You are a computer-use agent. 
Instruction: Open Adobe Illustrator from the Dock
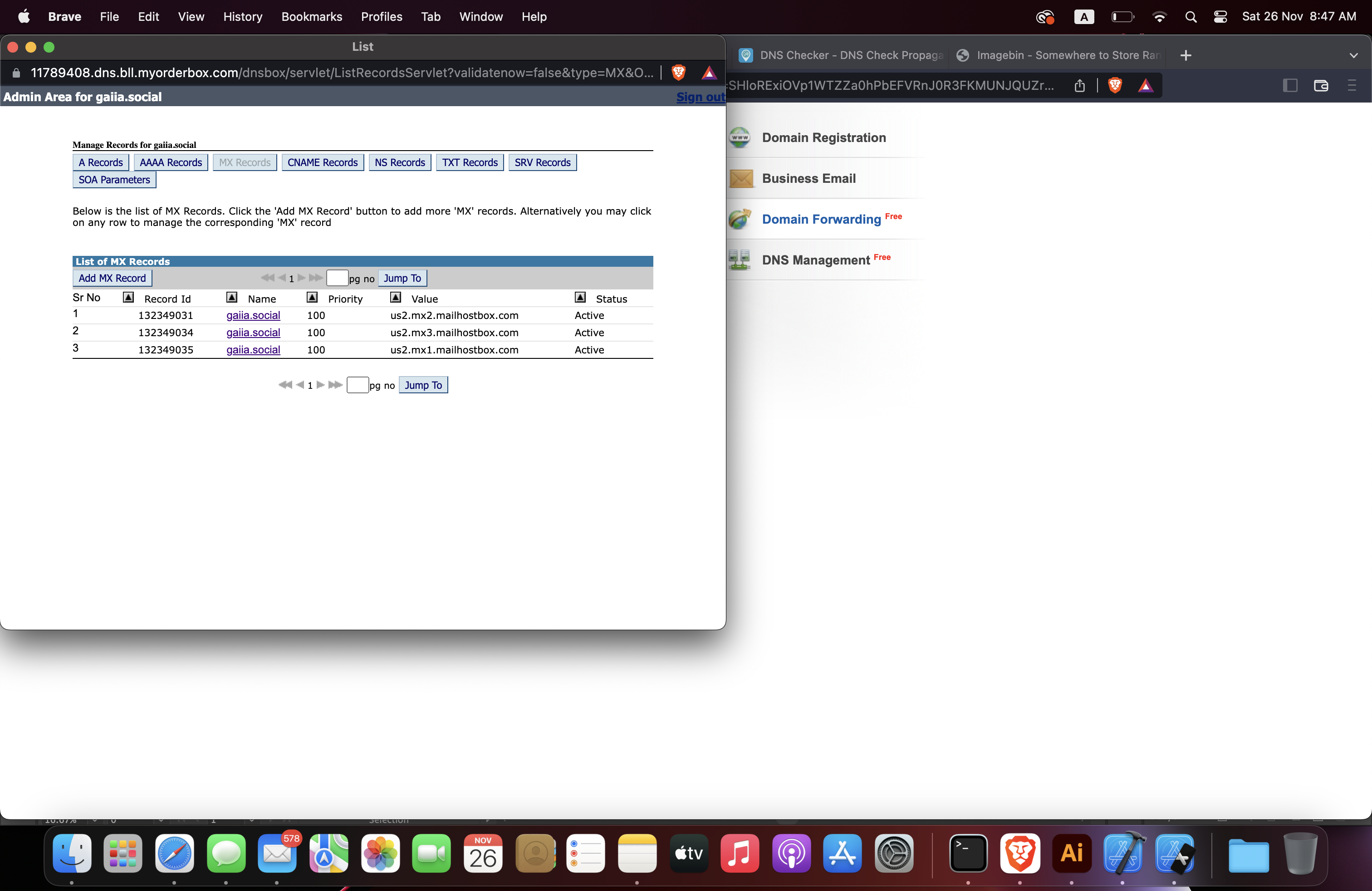coord(1072,853)
